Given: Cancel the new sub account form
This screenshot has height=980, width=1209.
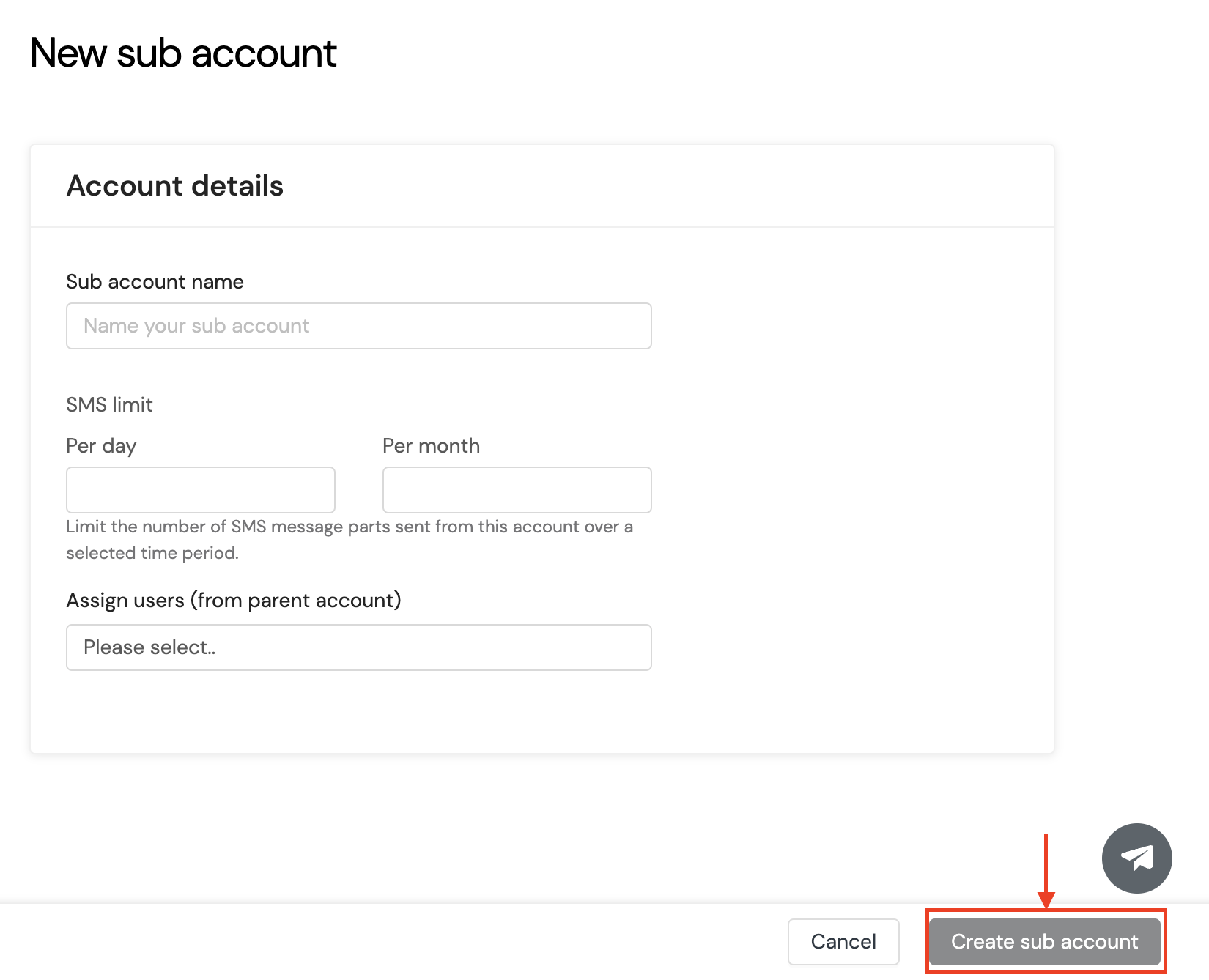Looking at the screenshot, I should (843, 941).
